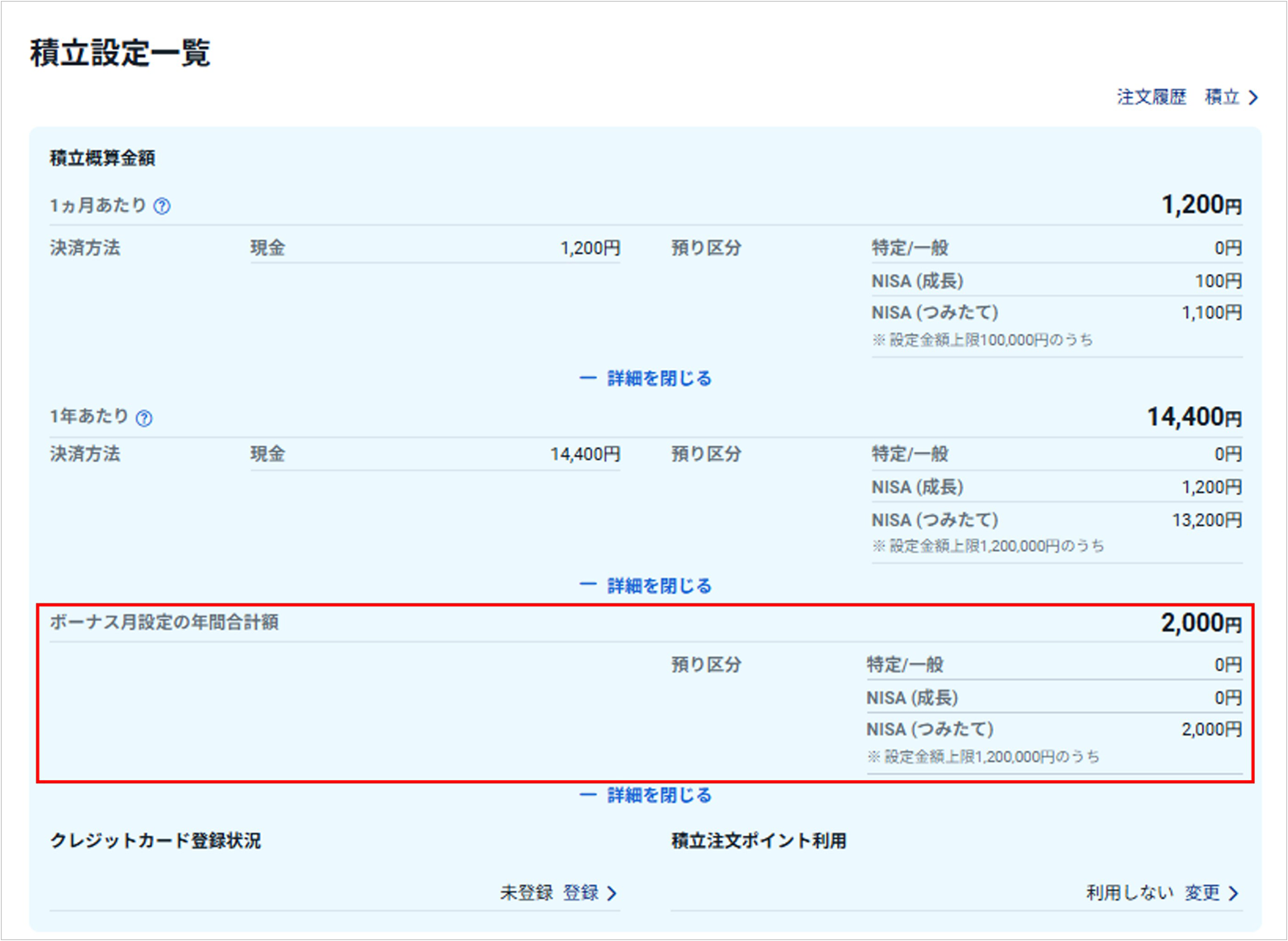
Task: Click the 利用しない point usage status
Action: tap(1129, 893)
